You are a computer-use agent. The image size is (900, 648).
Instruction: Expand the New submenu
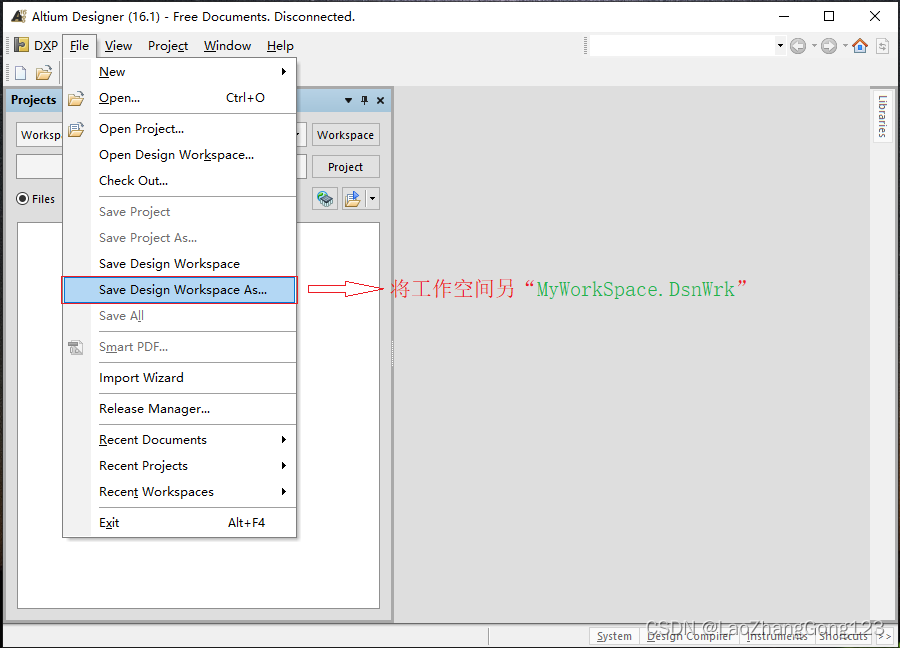point(284,72)
